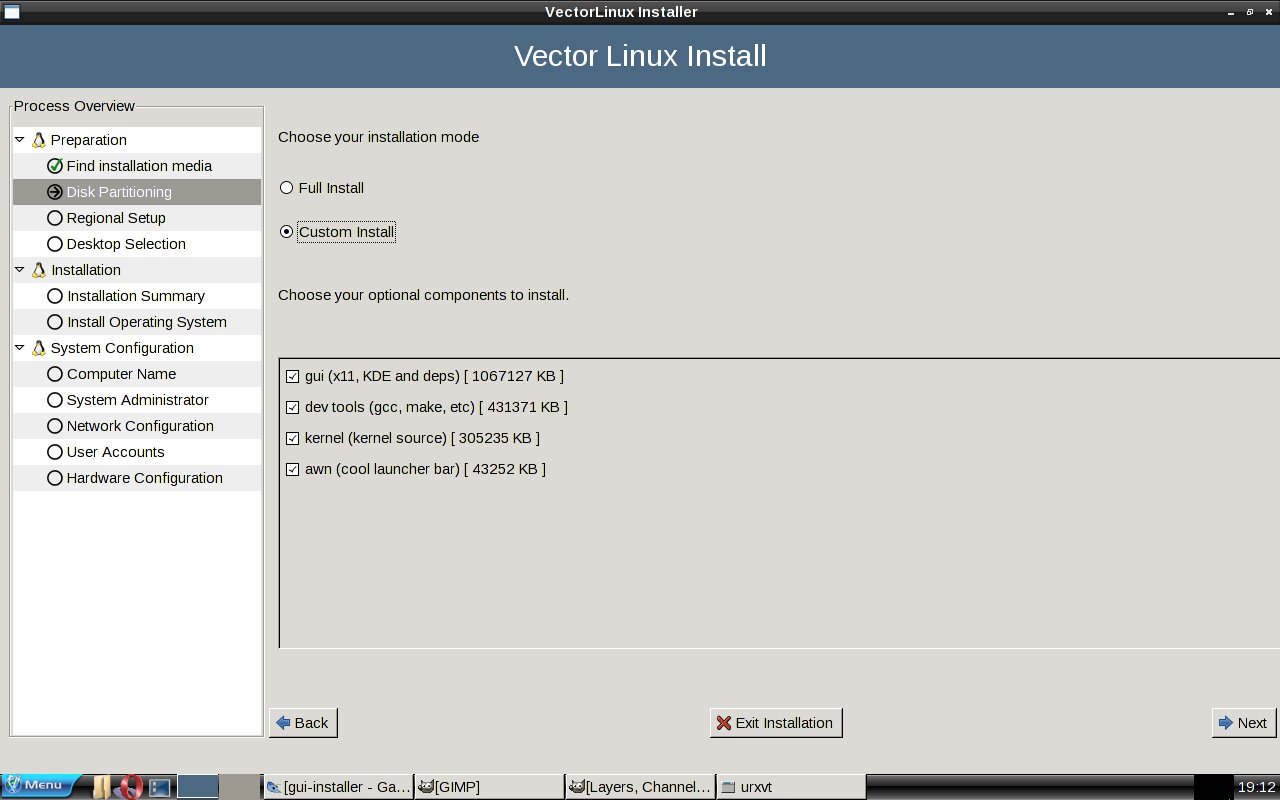Click the circle icon beside User Accounts
This screenshot has height=800, width=1280.
55,452
